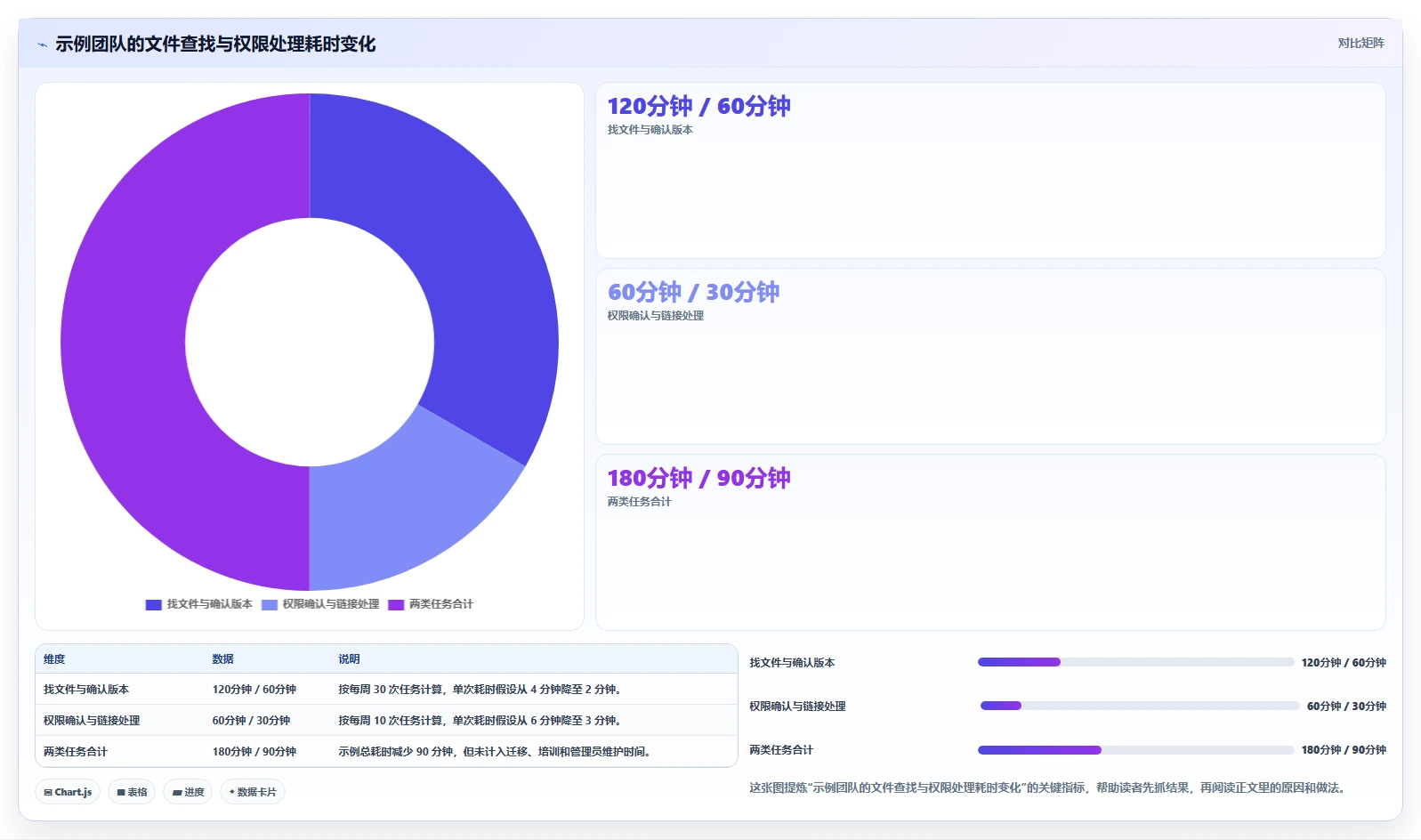Click the 找文件与确认版本 progress label
This screenshot has width=1421, height=840.
[792, 663]
